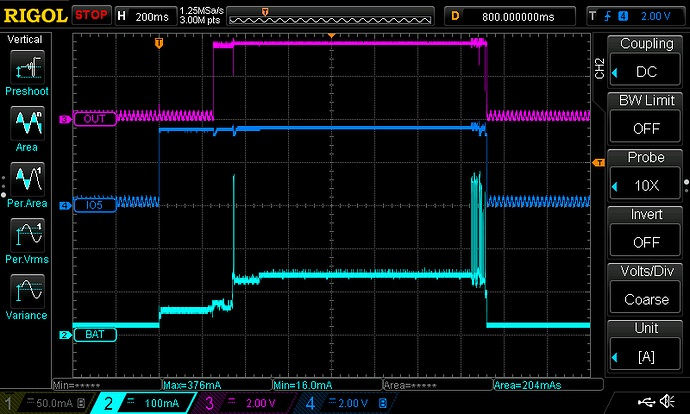Click the trigger position T marker on waveform
Image resolution: width=690 pixels, height=414 pixels.
[159, 43]
